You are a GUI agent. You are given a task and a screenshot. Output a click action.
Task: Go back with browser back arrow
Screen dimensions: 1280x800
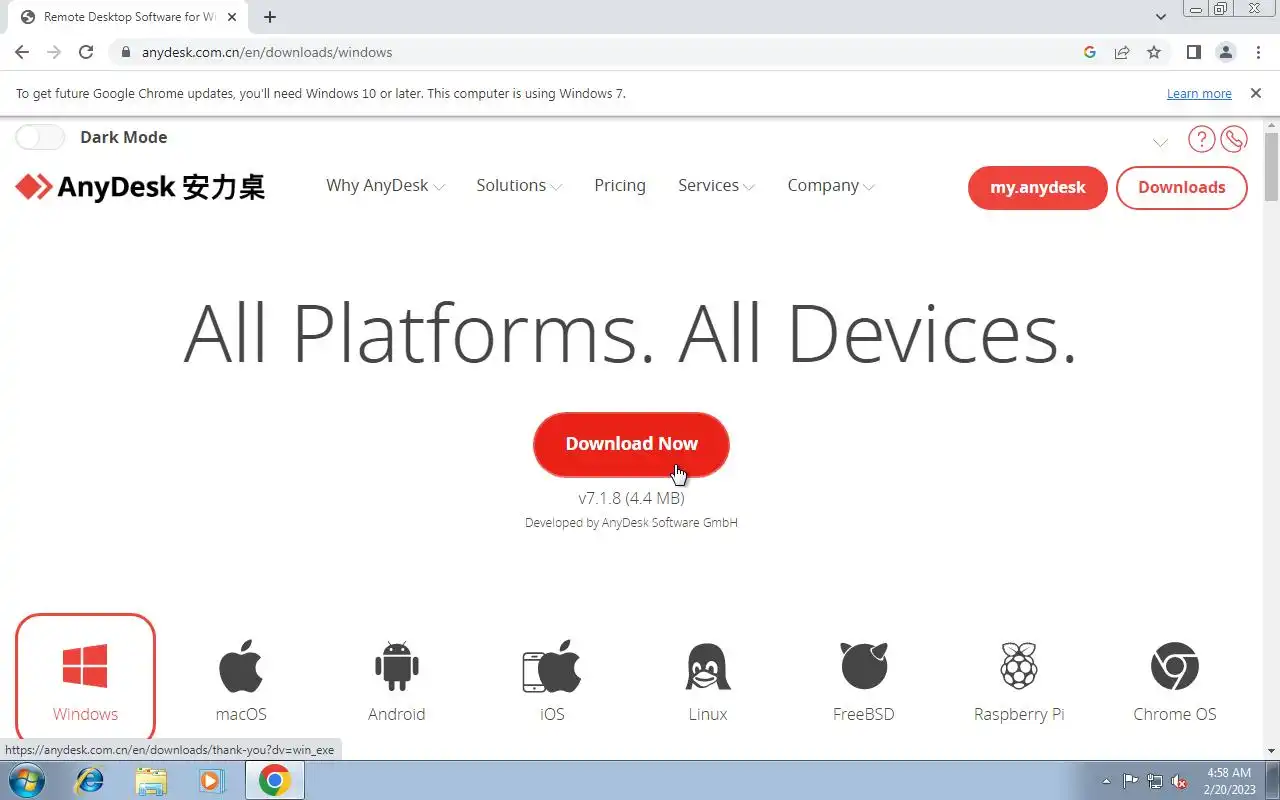(22, 52)
